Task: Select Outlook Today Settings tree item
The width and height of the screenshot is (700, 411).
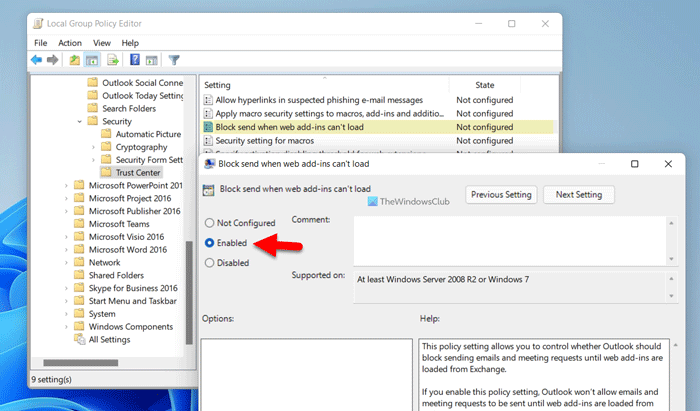Action: tap(142, 95)
